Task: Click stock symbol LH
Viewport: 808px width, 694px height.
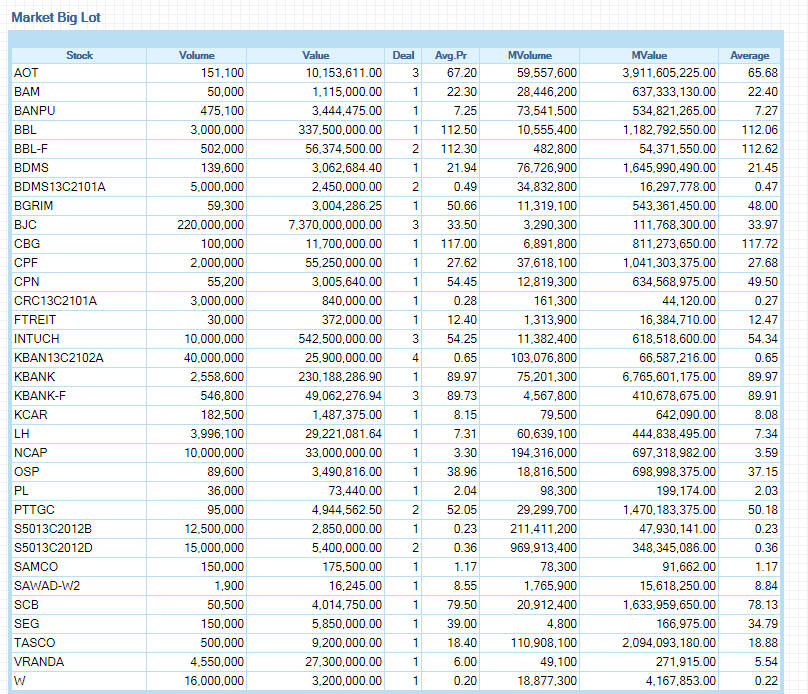Action: pos(22,434)
